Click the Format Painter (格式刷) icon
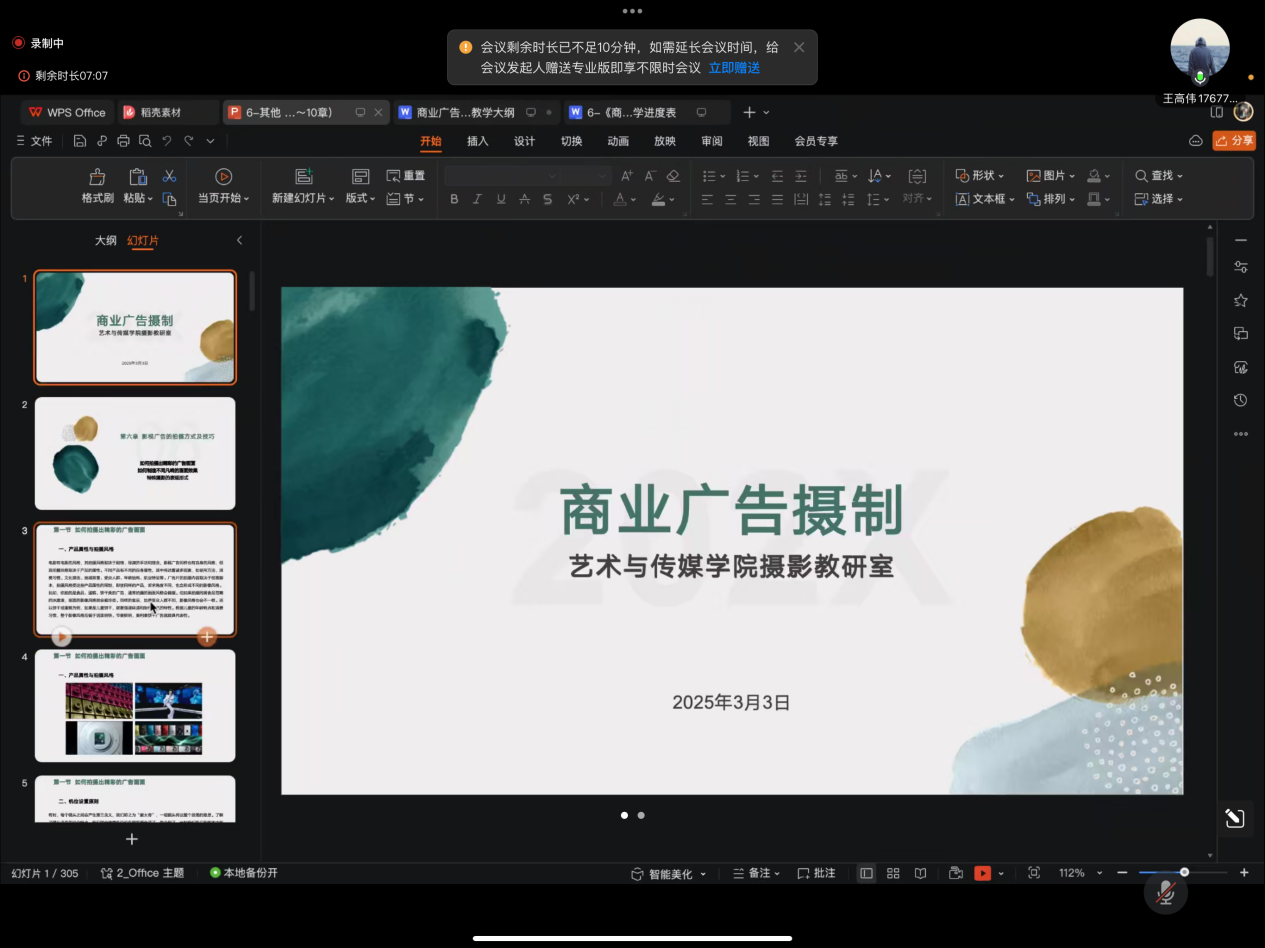Image resolution: width=1265 pixels, height=948 pixels. (97, 177)
